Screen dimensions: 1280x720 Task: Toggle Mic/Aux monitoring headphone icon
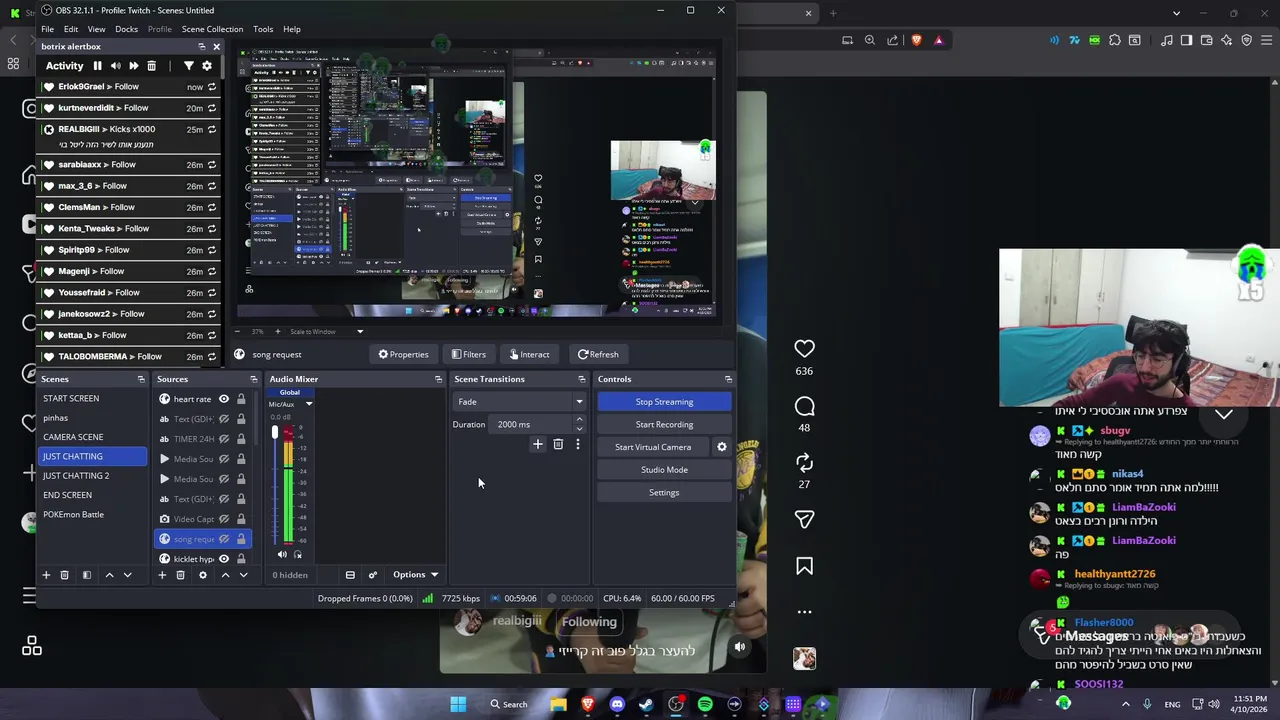pyautogui.click(x=297, y=554)
